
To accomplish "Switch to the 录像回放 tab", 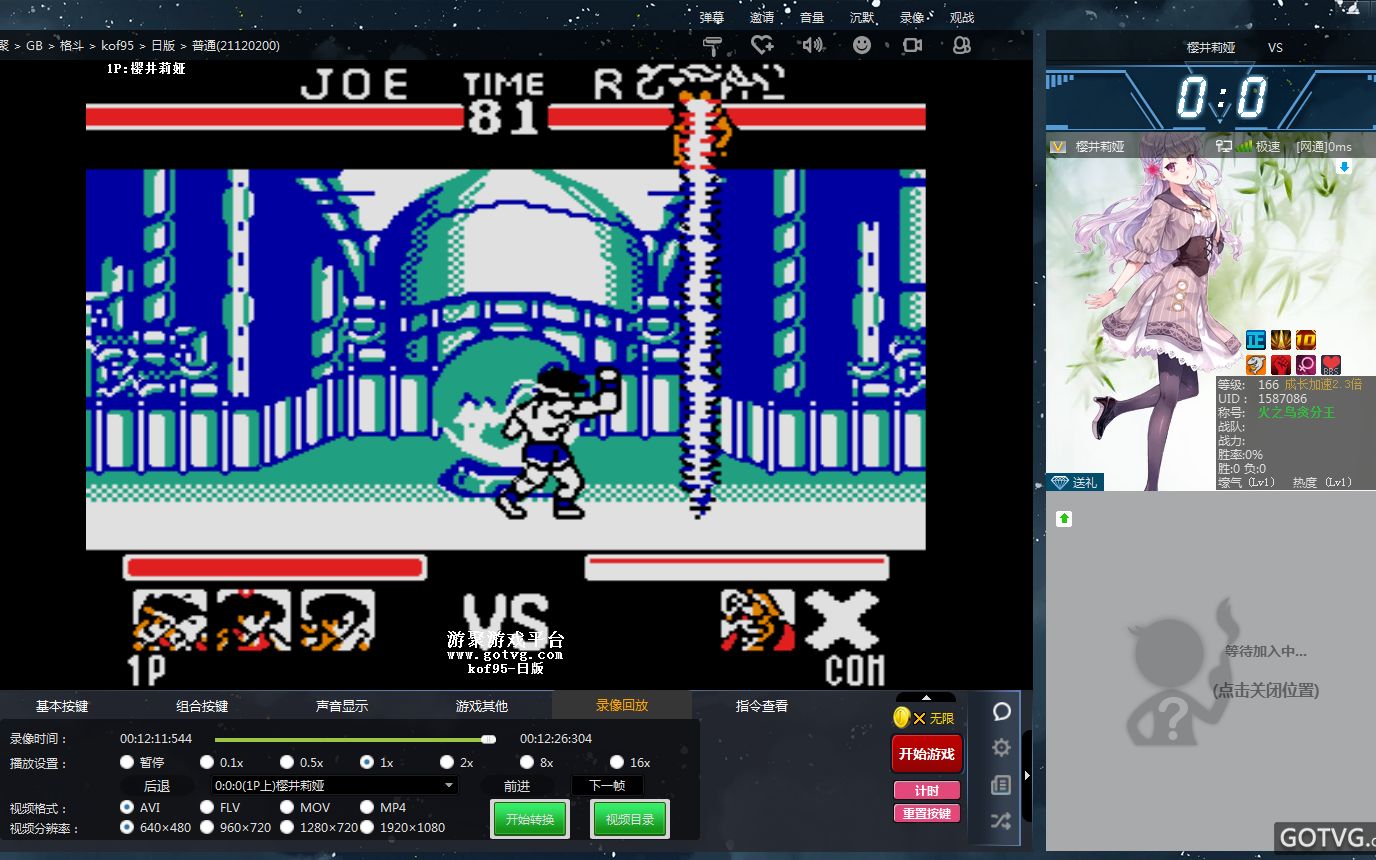I will coord(622,705).
